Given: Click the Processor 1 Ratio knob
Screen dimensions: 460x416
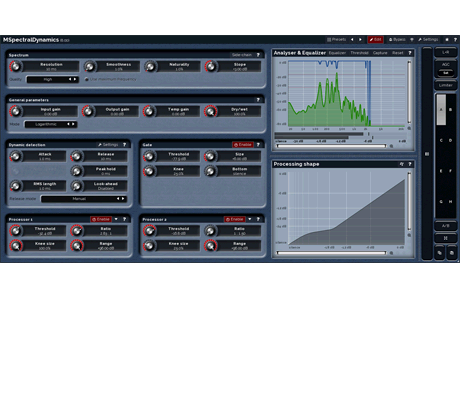Looking at the screenshot, I should (x=76, y=231).
